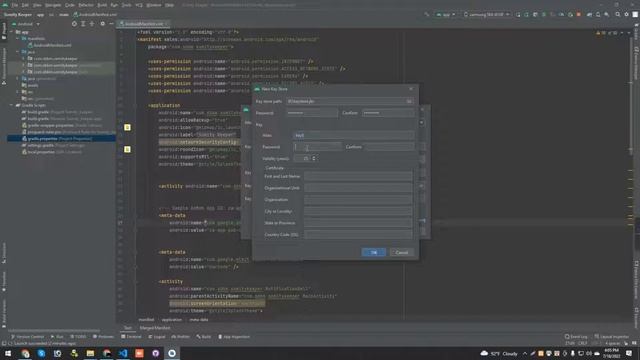Image resolution: width=640 pixels, height=360 pixels.
Task: Open the Help menu
Action: tap(169, 5)
